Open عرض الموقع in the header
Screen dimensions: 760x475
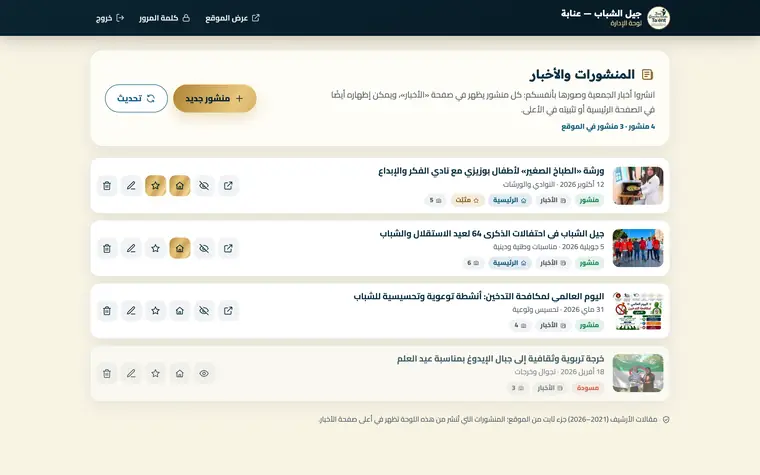[232, 18]
